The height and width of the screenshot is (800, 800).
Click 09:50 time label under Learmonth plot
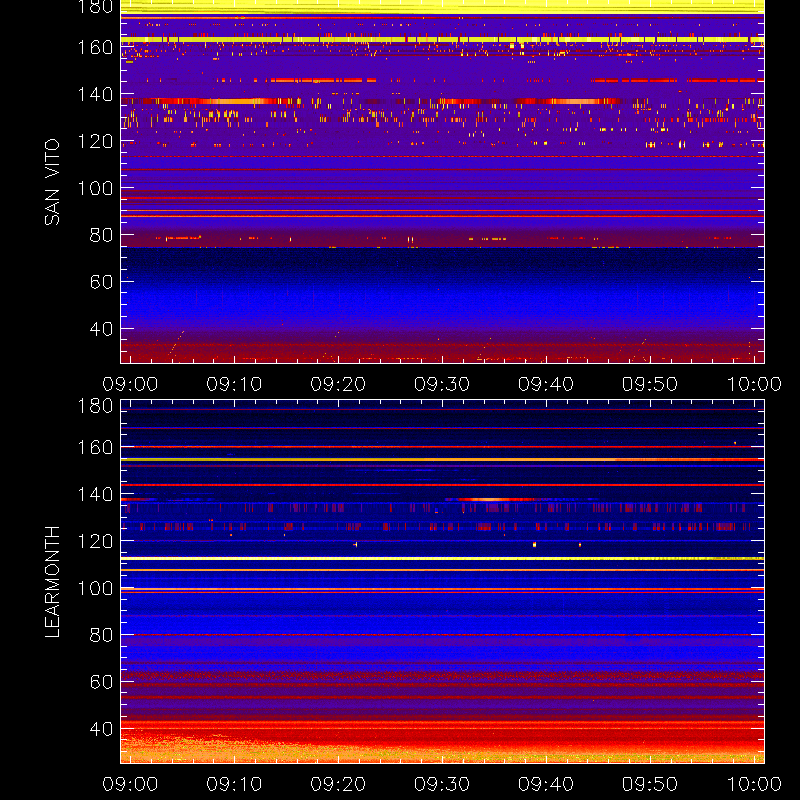[650, 784]
